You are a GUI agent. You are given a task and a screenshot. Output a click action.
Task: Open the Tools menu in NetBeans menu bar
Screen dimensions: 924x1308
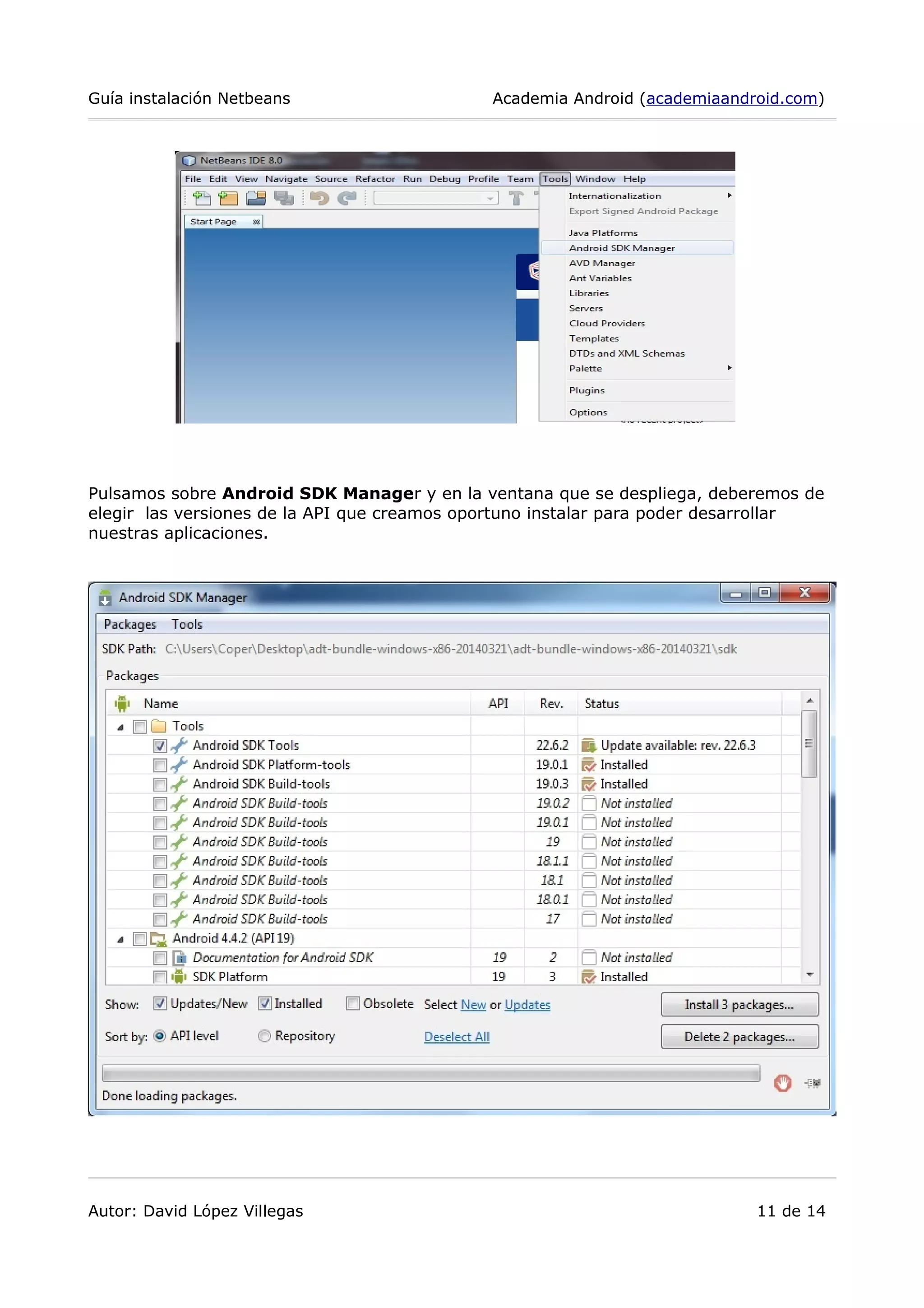pyautogui.click(x=555, y=179)
